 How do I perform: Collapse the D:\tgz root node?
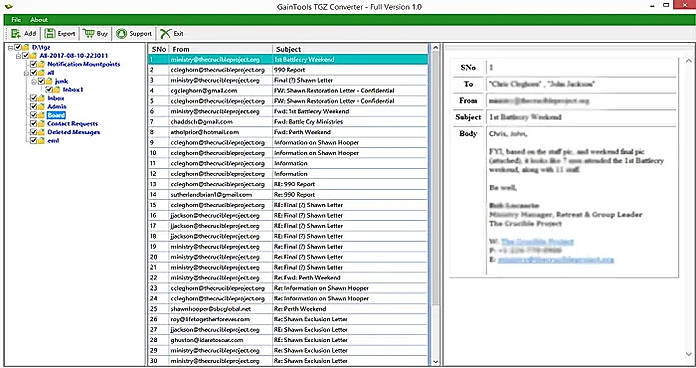click(11, 47)
